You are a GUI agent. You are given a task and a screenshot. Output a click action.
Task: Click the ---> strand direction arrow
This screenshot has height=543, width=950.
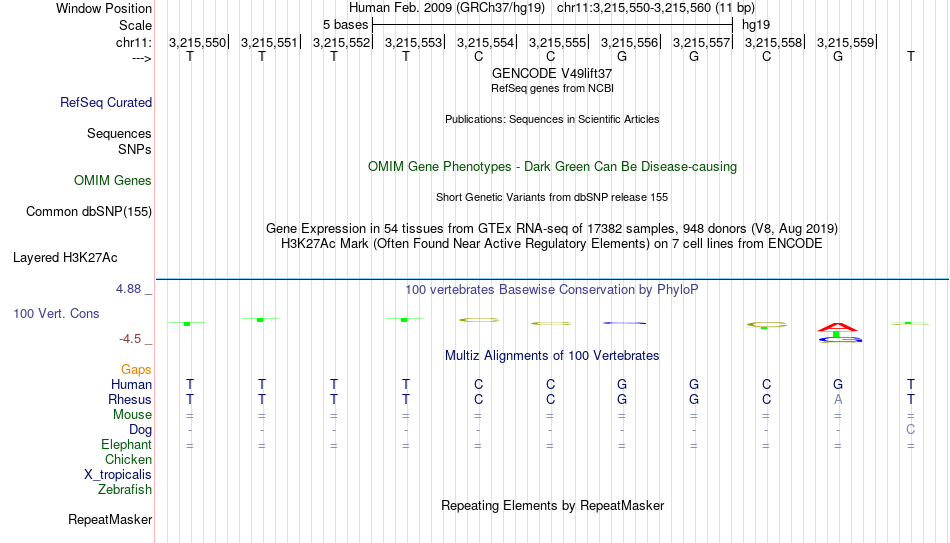[x=142, y=58]
